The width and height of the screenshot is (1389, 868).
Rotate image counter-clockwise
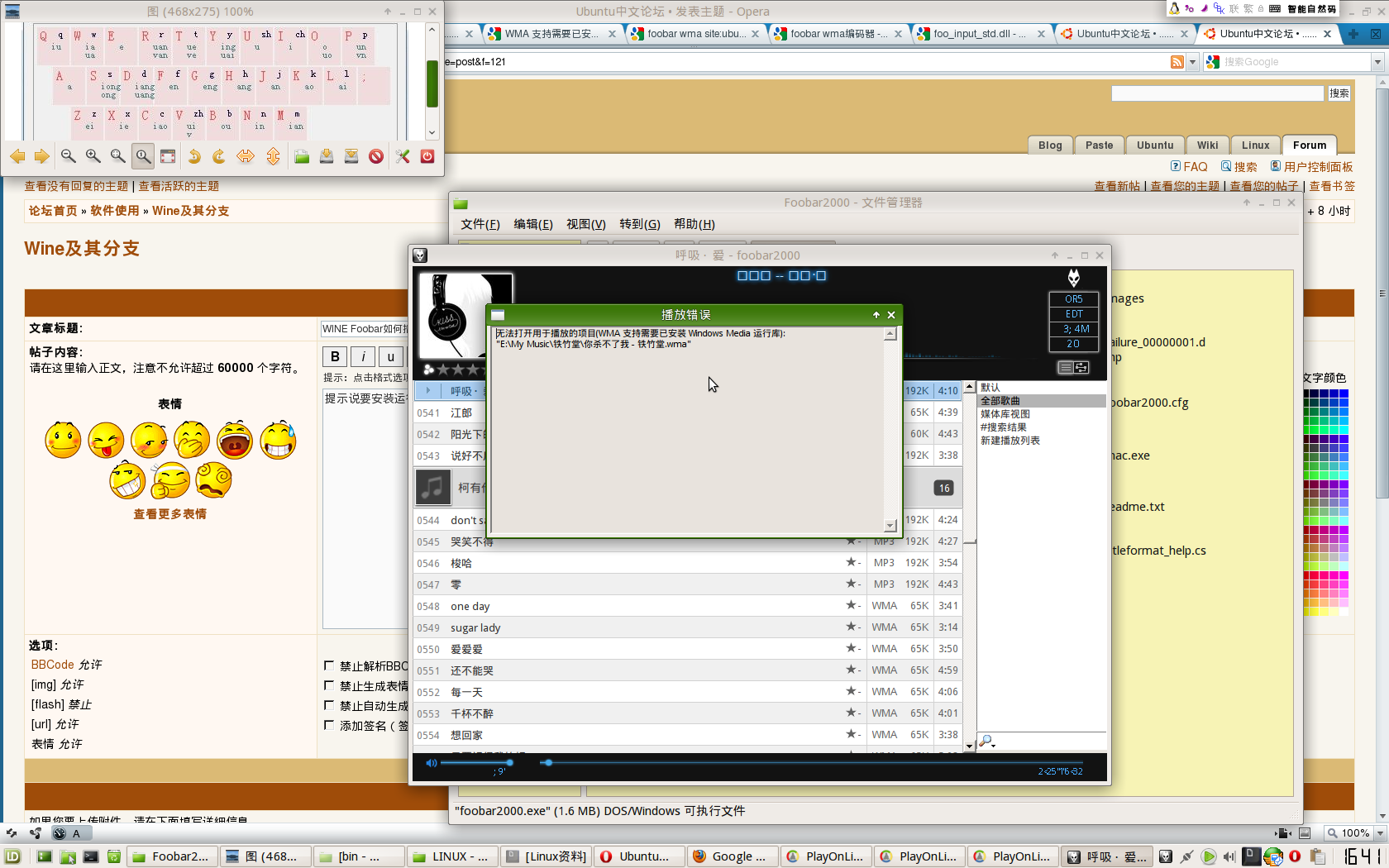[194, 156]
